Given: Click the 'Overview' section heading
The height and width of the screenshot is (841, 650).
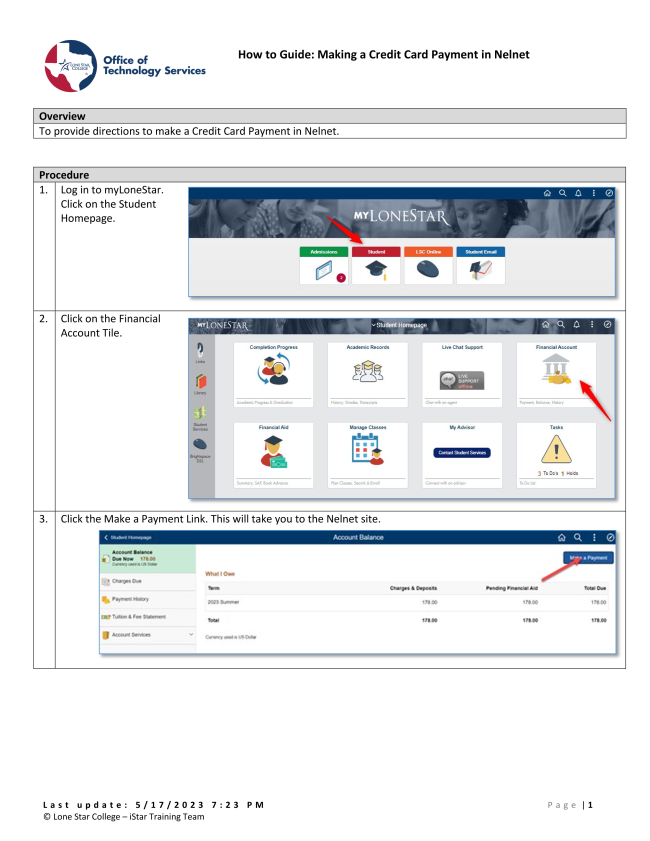Looking at the screenshot, I should click(62, 116).
